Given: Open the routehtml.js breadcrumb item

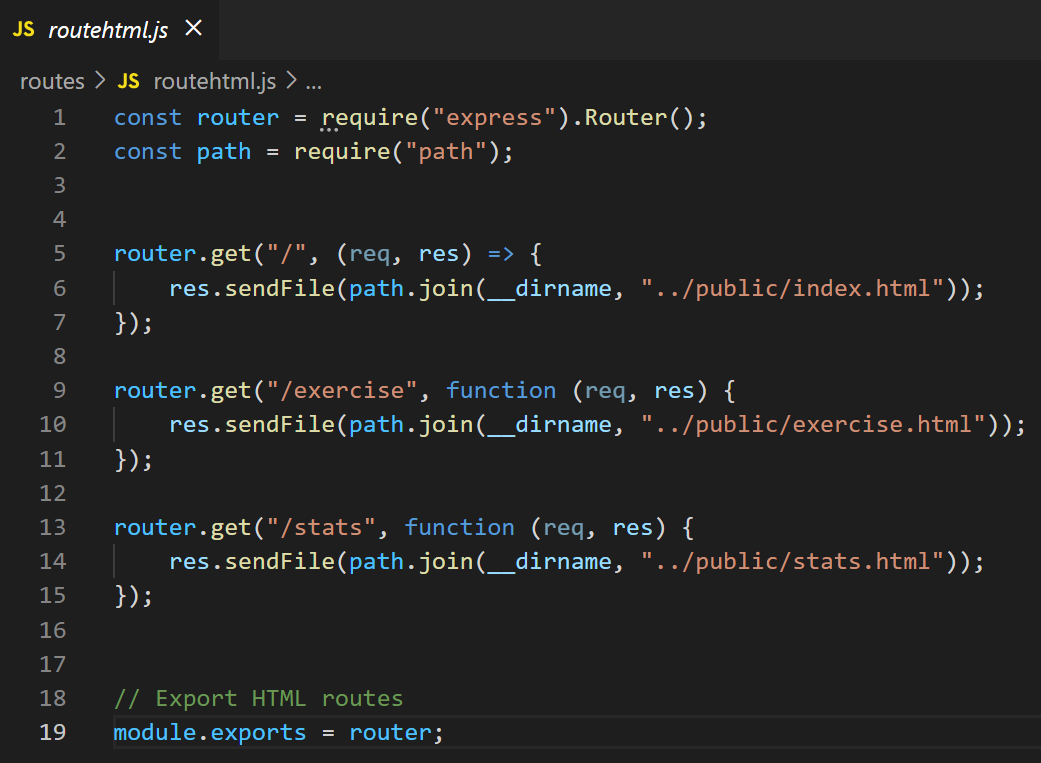Looking at the screenshot, I should [214, 81].
